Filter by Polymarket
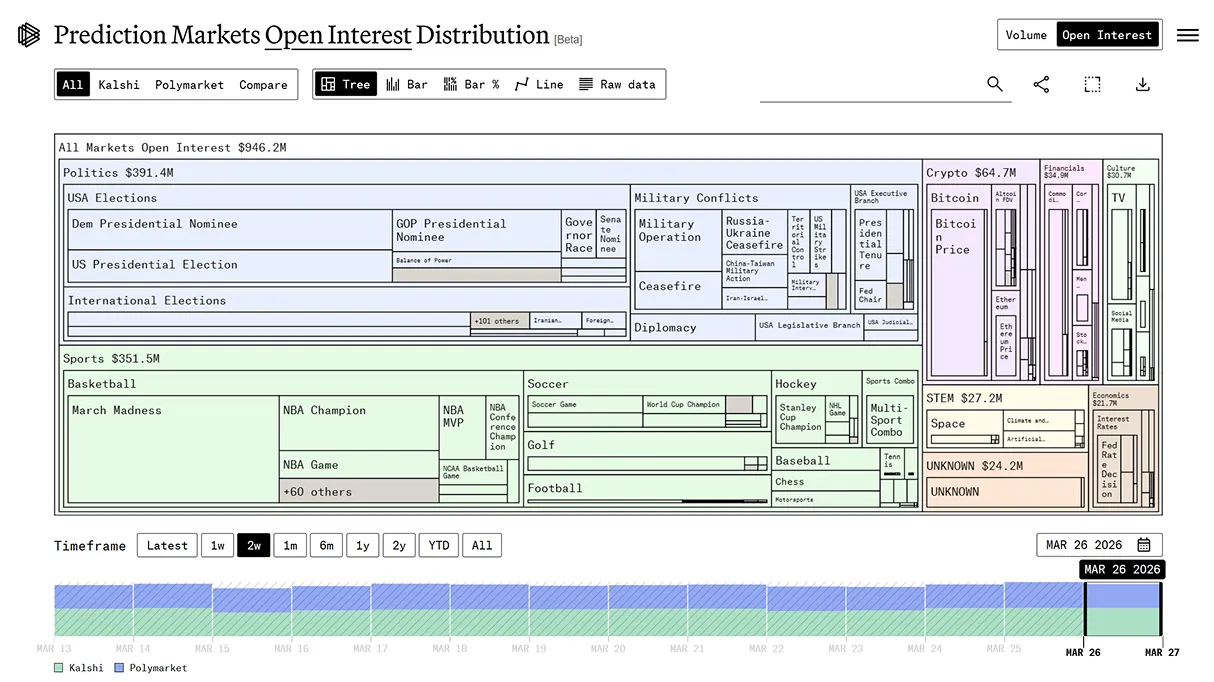Viewport: 1214px width, 682px height. pyautogui.click(x=189, y=85)
